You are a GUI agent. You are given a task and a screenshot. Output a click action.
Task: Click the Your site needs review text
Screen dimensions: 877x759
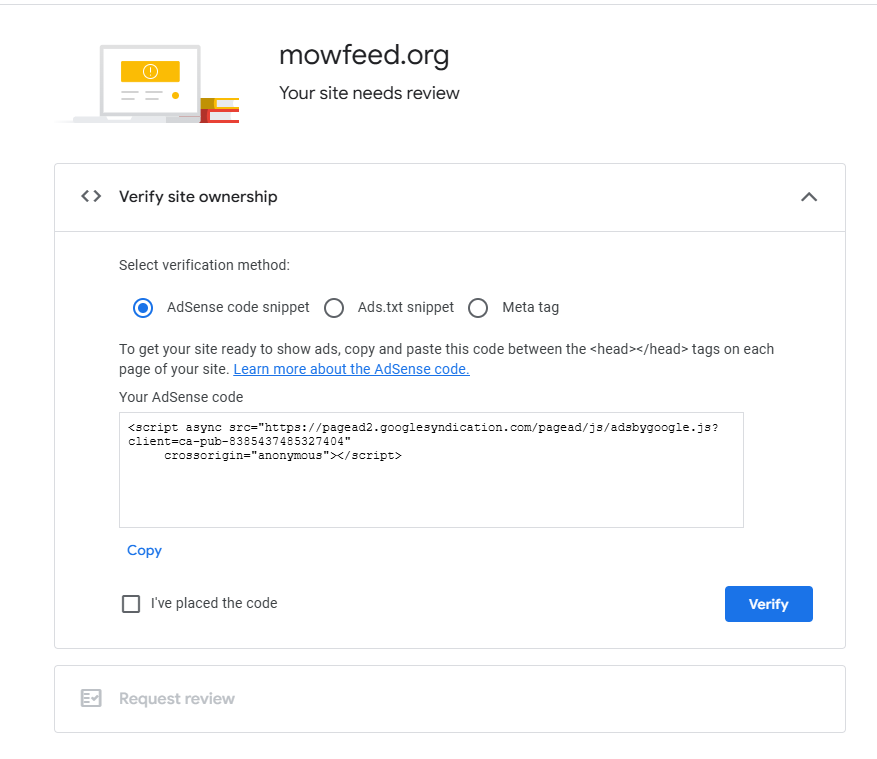[369, 93]
